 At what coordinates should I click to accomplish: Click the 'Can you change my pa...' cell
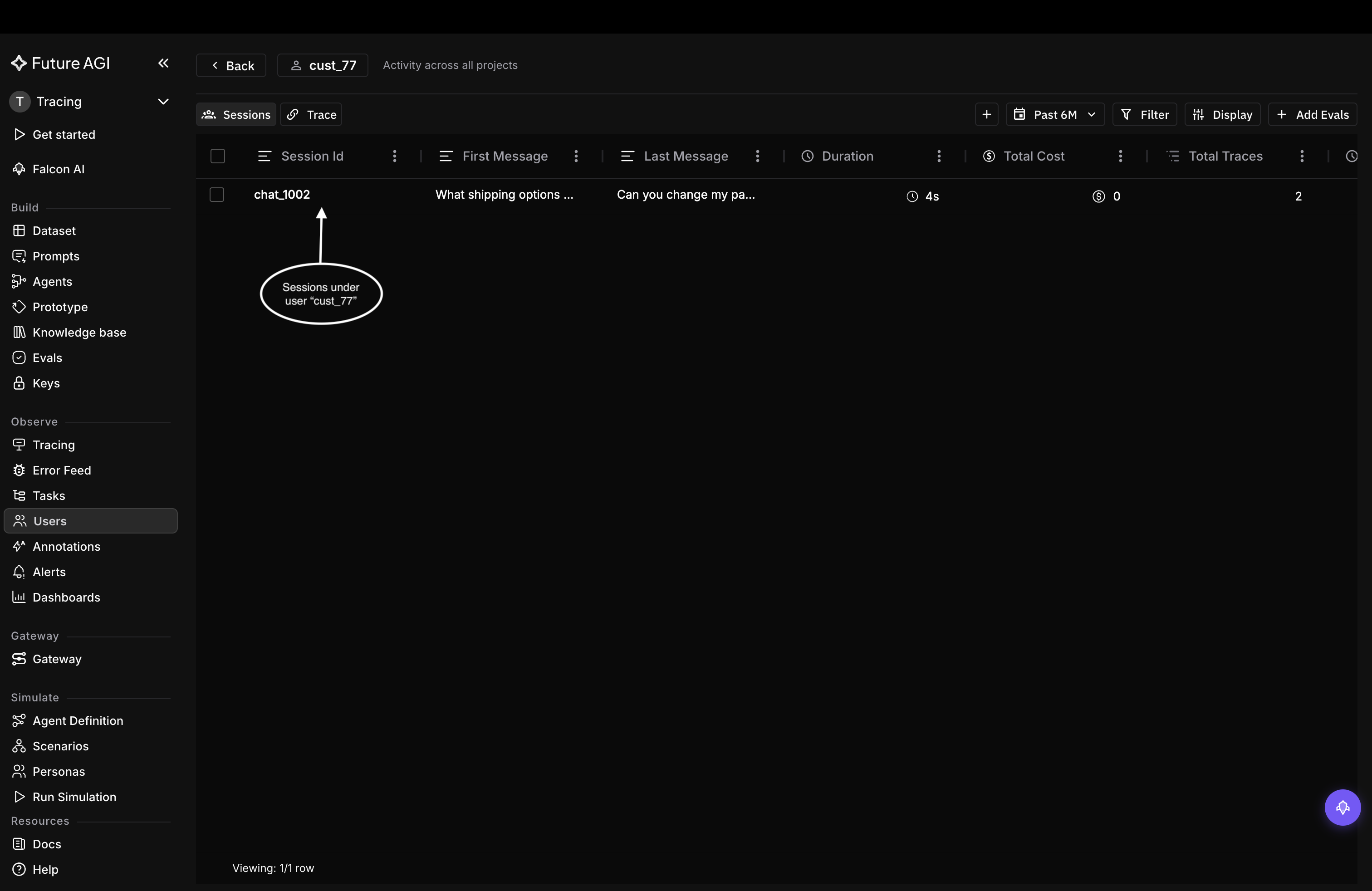coord(686,195)
